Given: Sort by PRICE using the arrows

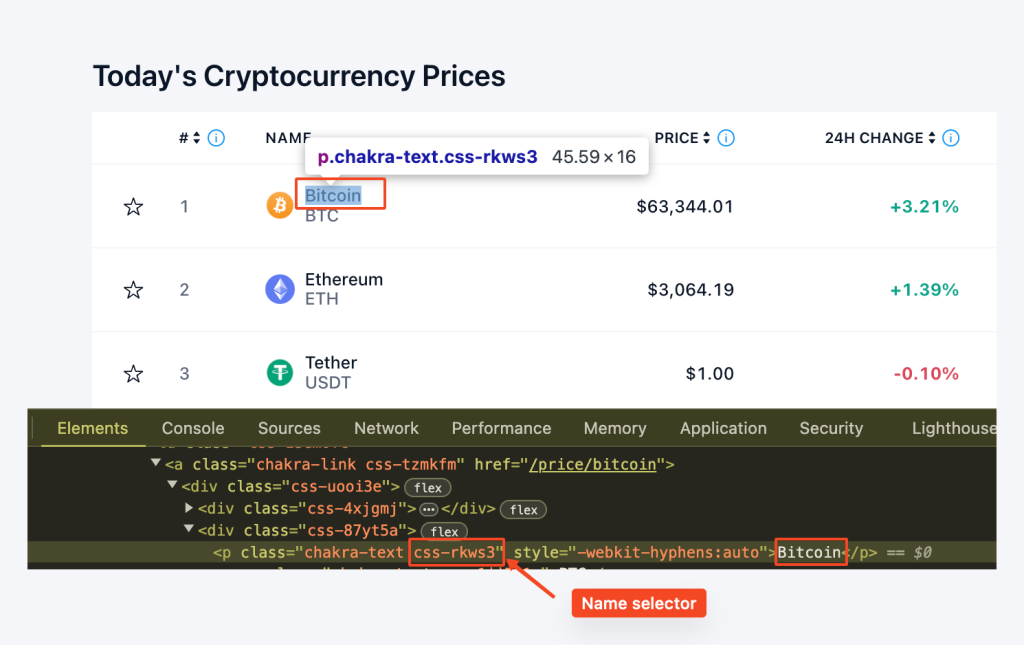Looking at the screenshot, I should 707,138.
